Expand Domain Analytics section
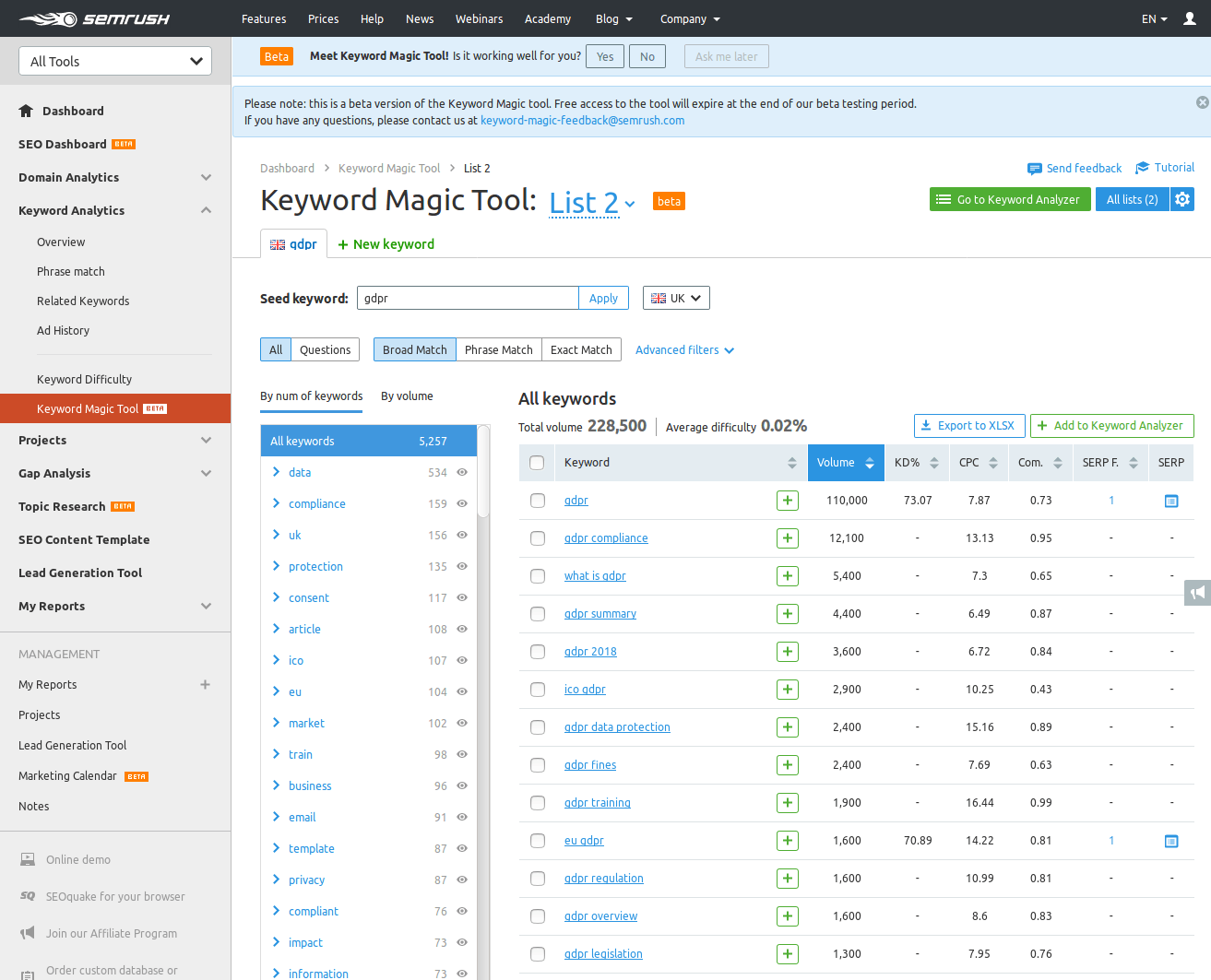 [x=206, y=177]
